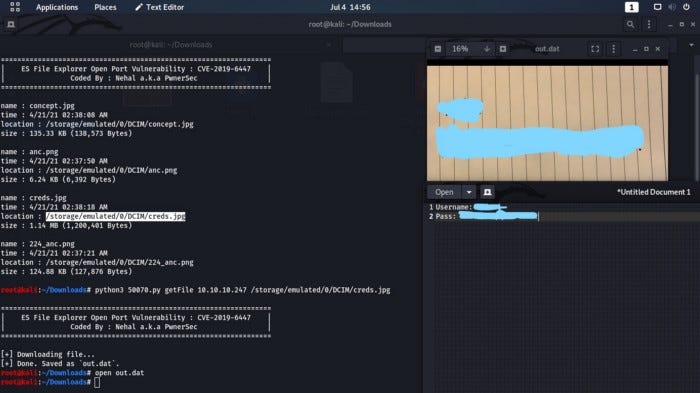The width and height of the screenshot is (700, 393).
Task: Click the terminal tab list dropdown arrow
Action: (691, 45)
